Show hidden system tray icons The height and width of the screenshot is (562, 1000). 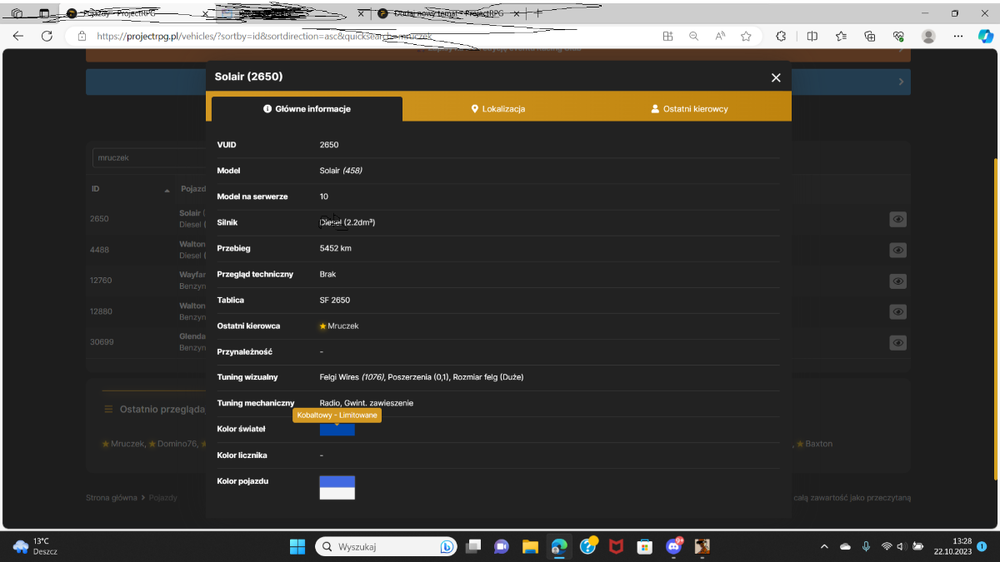pyautogui.click(x=824, y=547)
